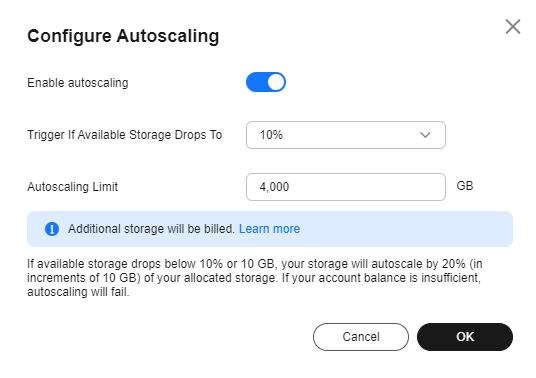536x378 pixels.
Task: Click the blue info circle icon
Action: click(52, 229)
